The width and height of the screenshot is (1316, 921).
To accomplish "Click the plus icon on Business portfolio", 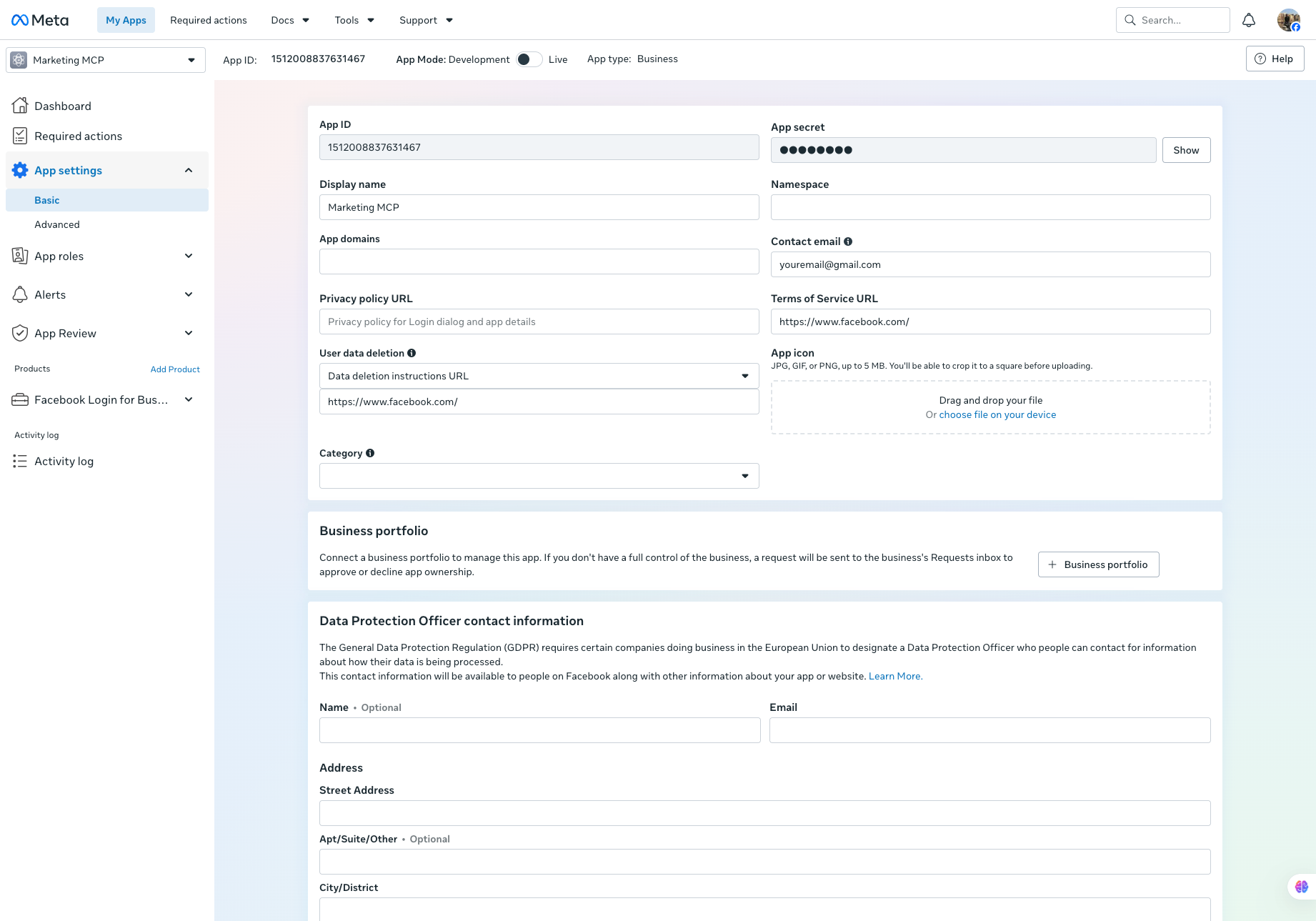I will (1052, 564).
